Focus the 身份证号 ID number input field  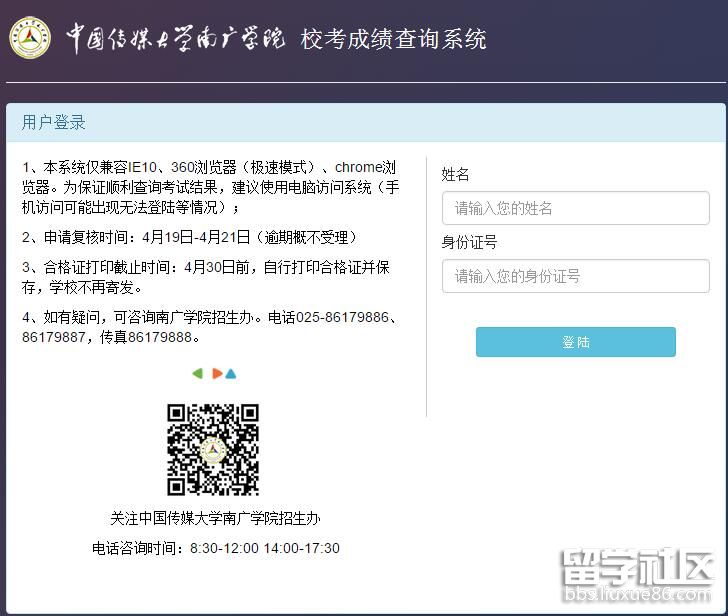pyautogui.click(x=575, y=275)
